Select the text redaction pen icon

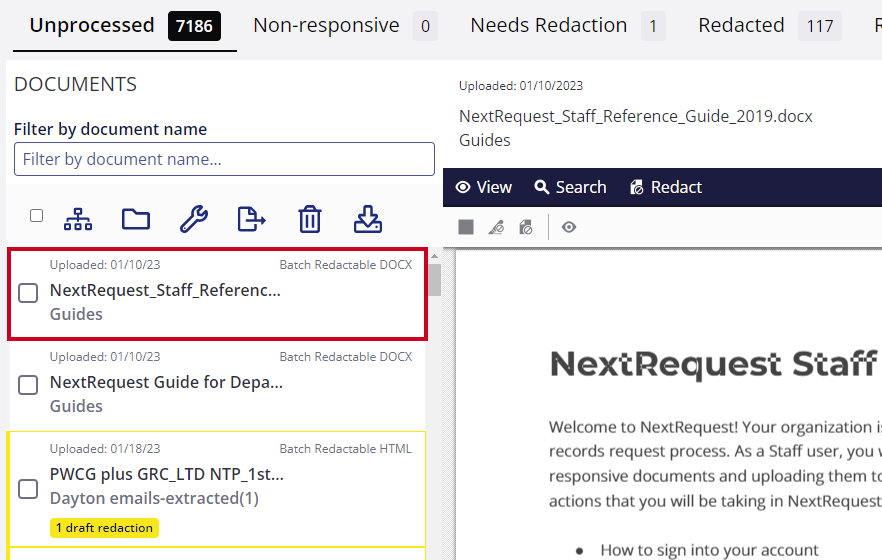coord(496,227)
